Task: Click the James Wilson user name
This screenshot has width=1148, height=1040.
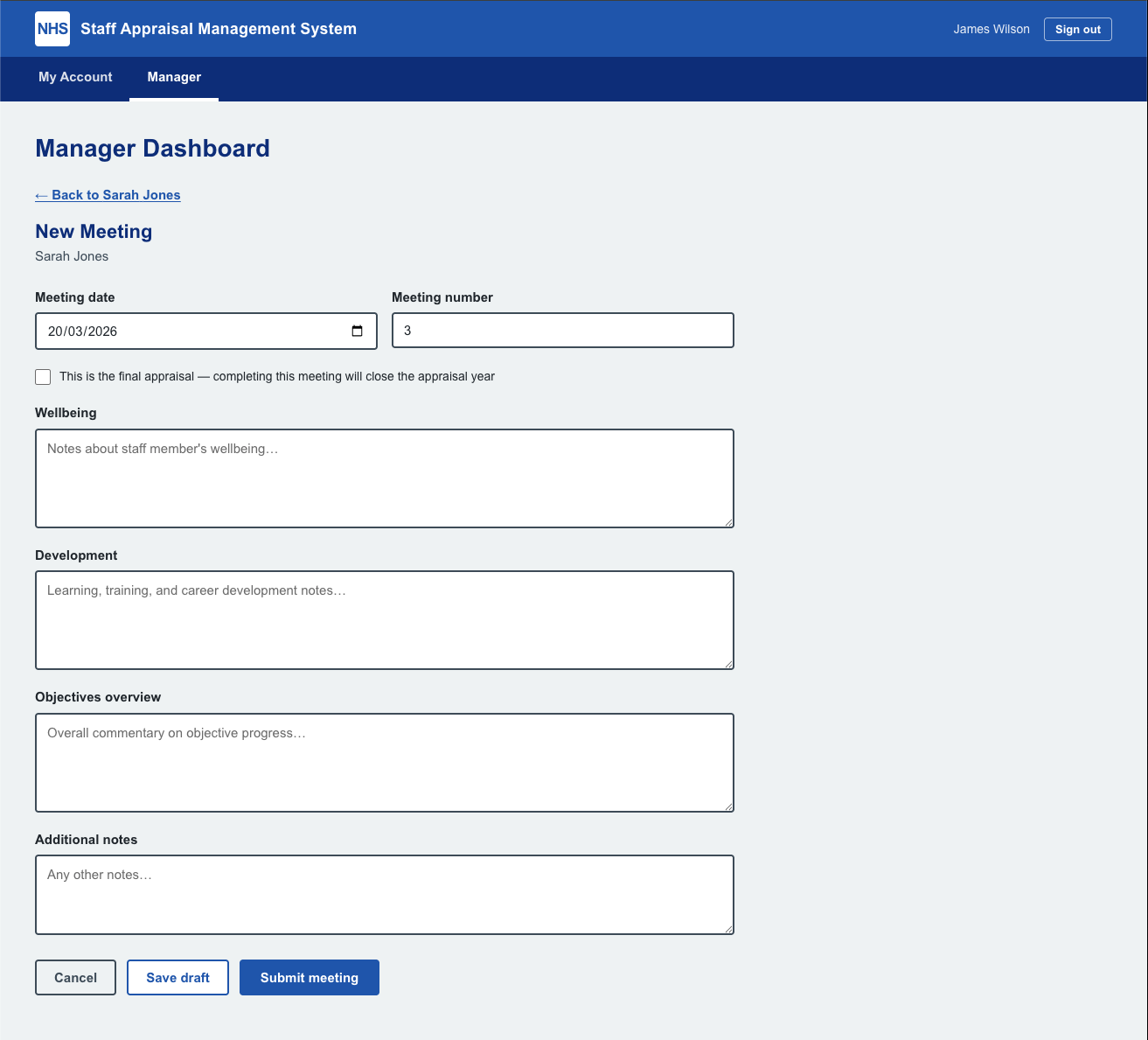Action: pos(991,29)
